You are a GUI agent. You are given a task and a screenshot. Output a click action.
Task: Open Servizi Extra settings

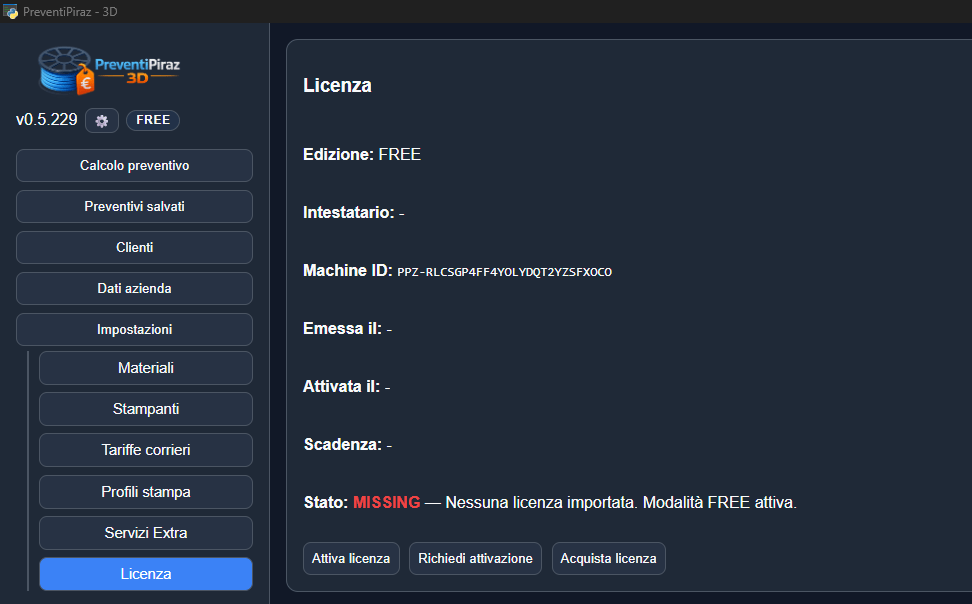tap(145, 533)
